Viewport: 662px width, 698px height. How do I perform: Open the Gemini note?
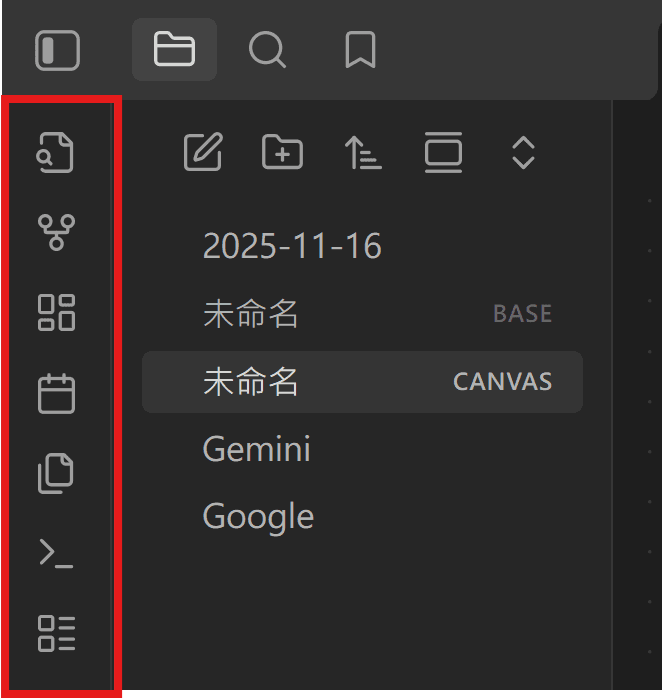pyautogui.click(x=256, y=449)
